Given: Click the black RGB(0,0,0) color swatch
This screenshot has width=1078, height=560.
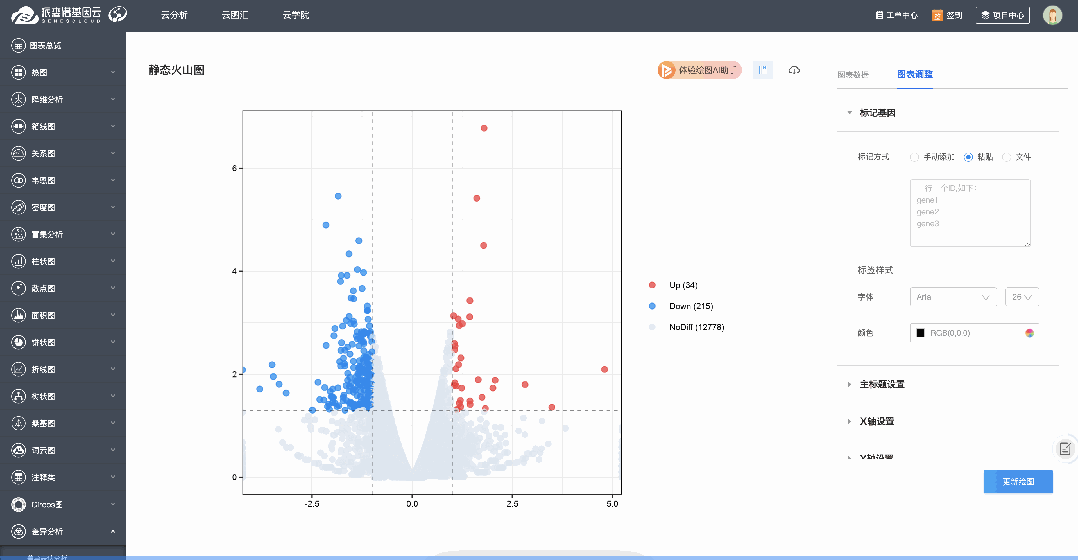Looking at the screenshot, I should click(919, 332).
